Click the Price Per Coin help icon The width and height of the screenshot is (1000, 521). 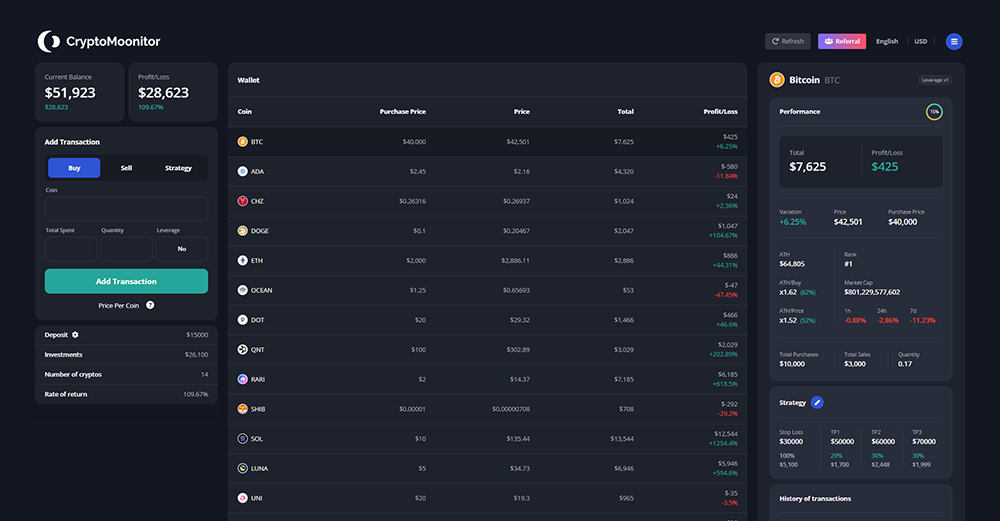pos(150,305)
